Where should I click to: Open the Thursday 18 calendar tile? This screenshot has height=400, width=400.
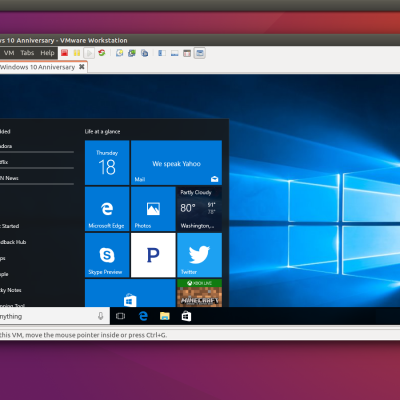coord(107,163)
